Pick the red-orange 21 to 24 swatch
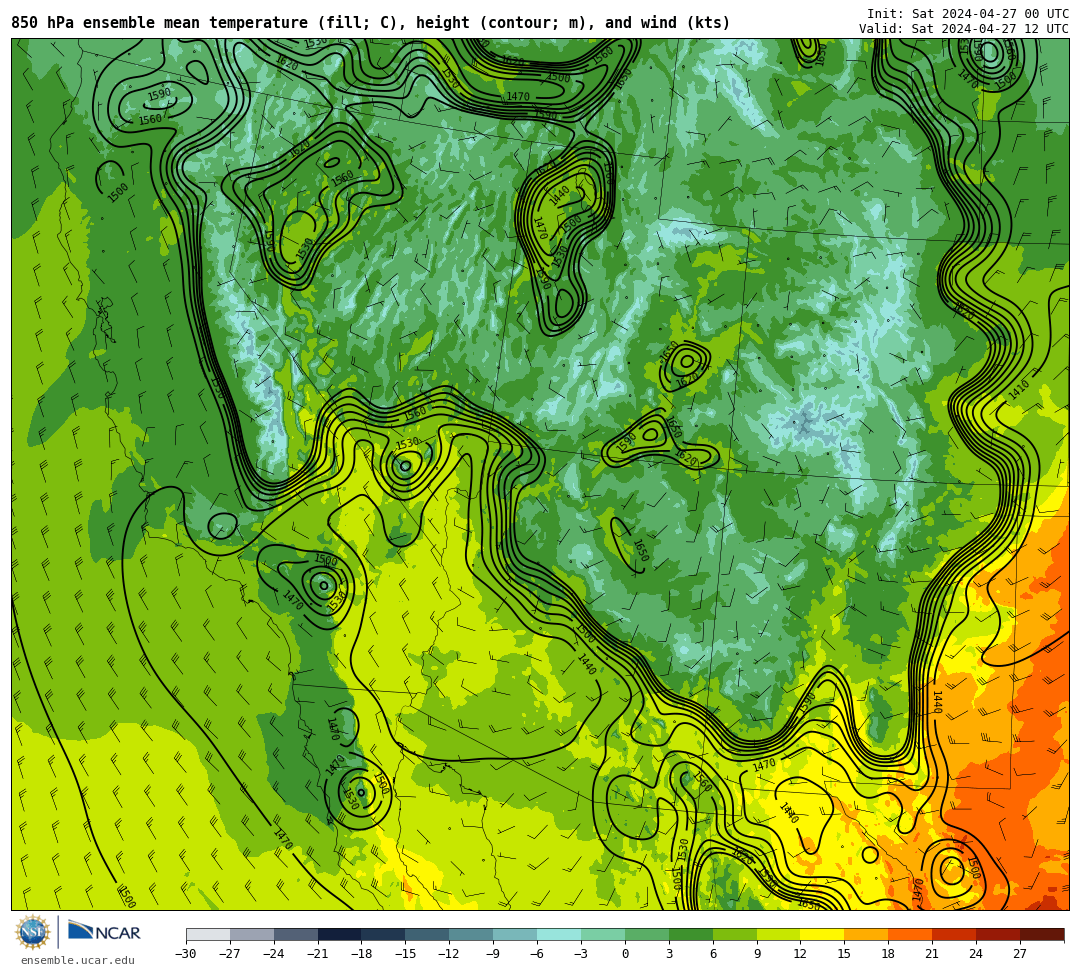Screen dimensions: 1080x973 [955, 934]
